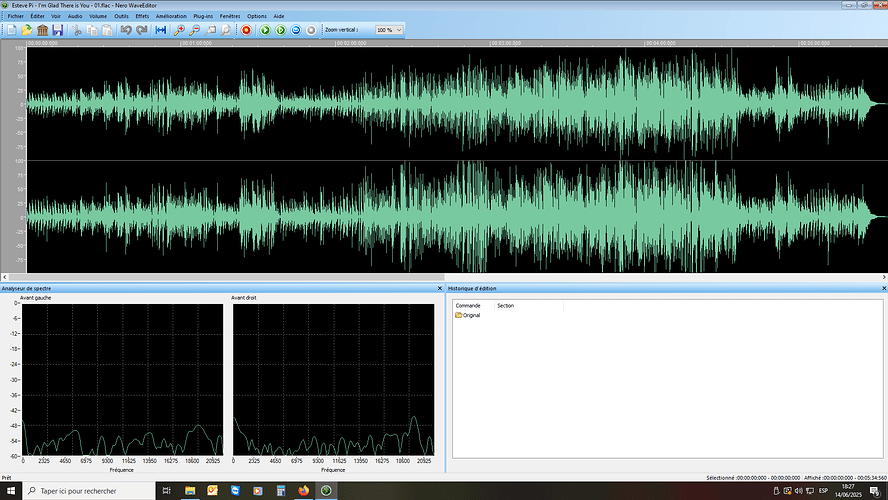Close the Historique d'édition panel
This screenshot has height=500, width=888.
pos(884,288)
